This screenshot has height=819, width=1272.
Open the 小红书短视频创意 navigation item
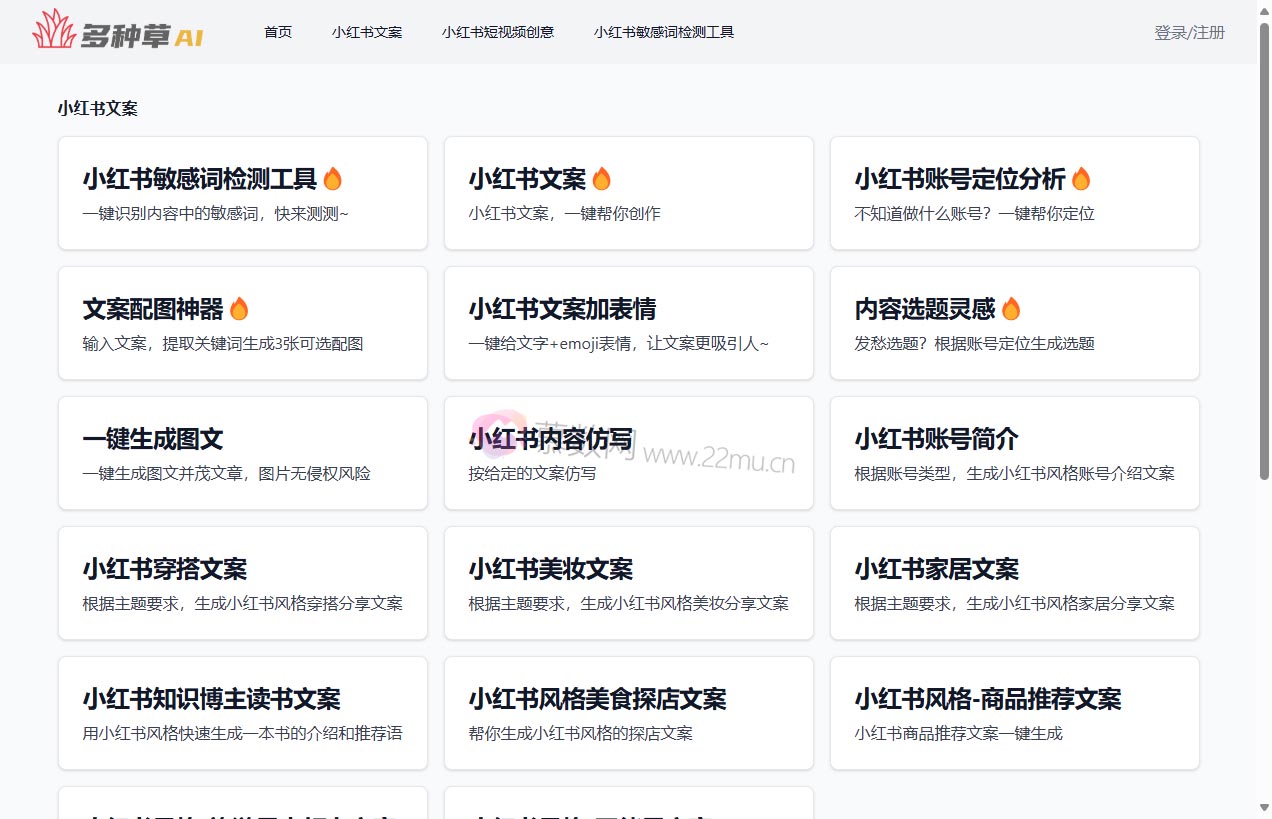[x=498, y=32]
